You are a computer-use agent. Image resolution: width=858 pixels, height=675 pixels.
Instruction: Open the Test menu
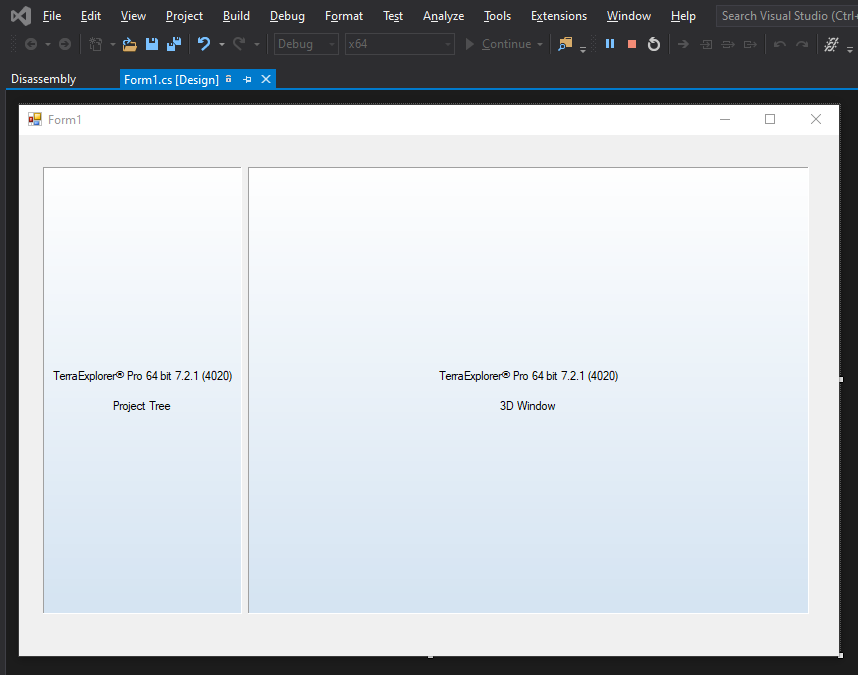[393, 16]
